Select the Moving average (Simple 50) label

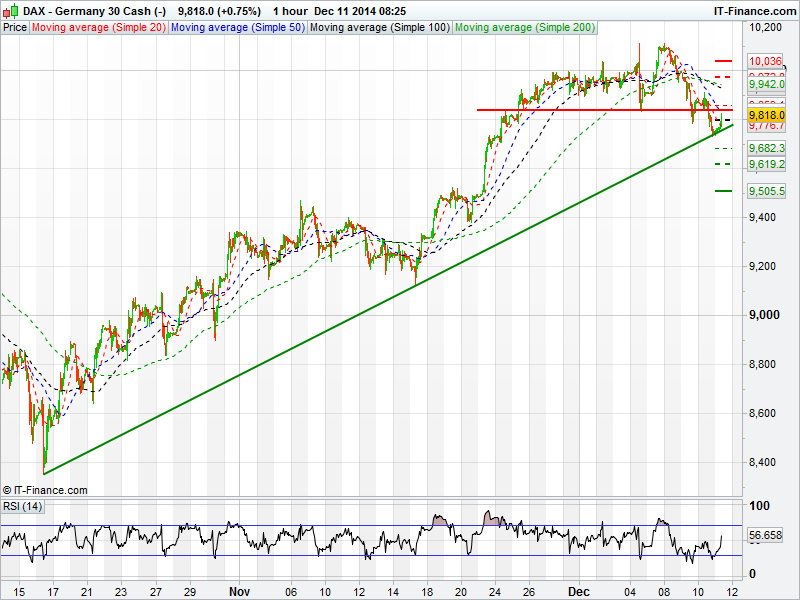tap(237, 28)
